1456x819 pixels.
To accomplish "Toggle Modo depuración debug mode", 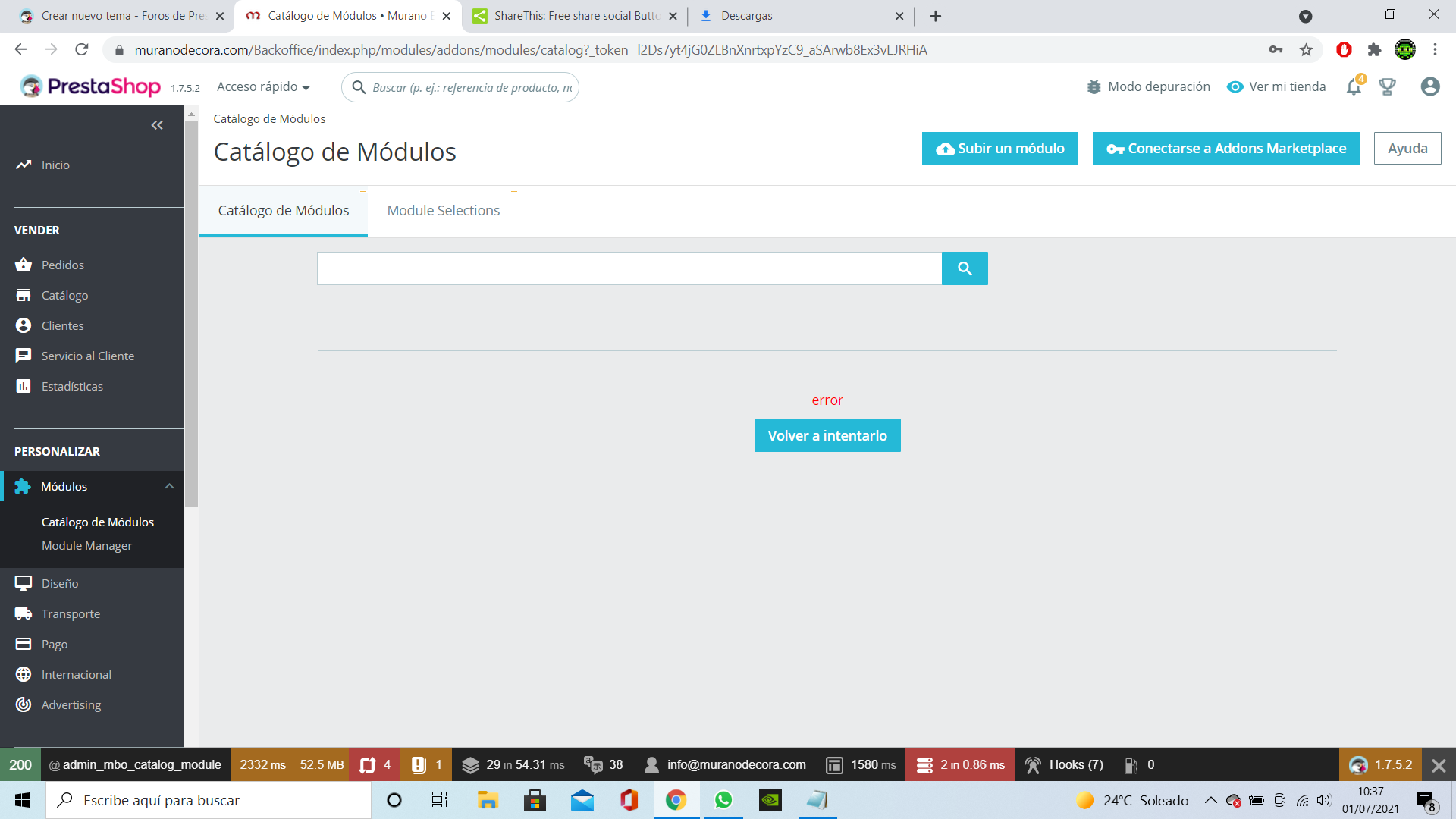I will click(1148, 87).
